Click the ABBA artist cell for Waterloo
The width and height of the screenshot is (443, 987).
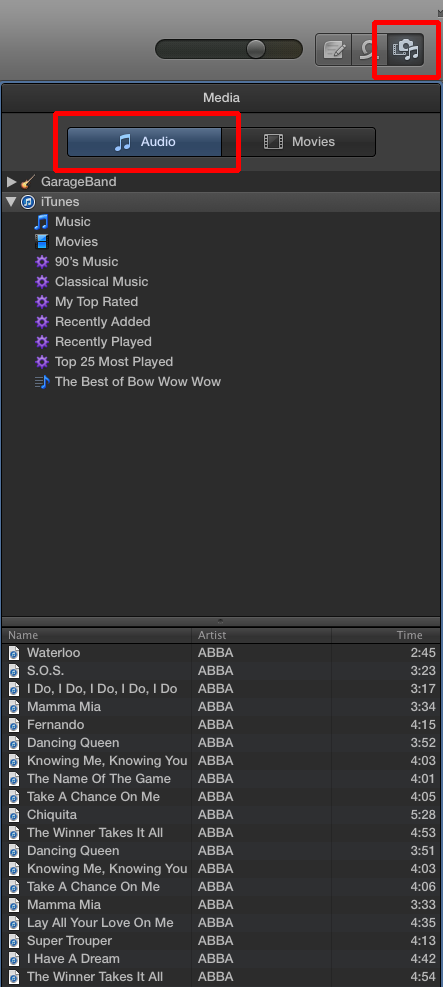coord(216,653)
